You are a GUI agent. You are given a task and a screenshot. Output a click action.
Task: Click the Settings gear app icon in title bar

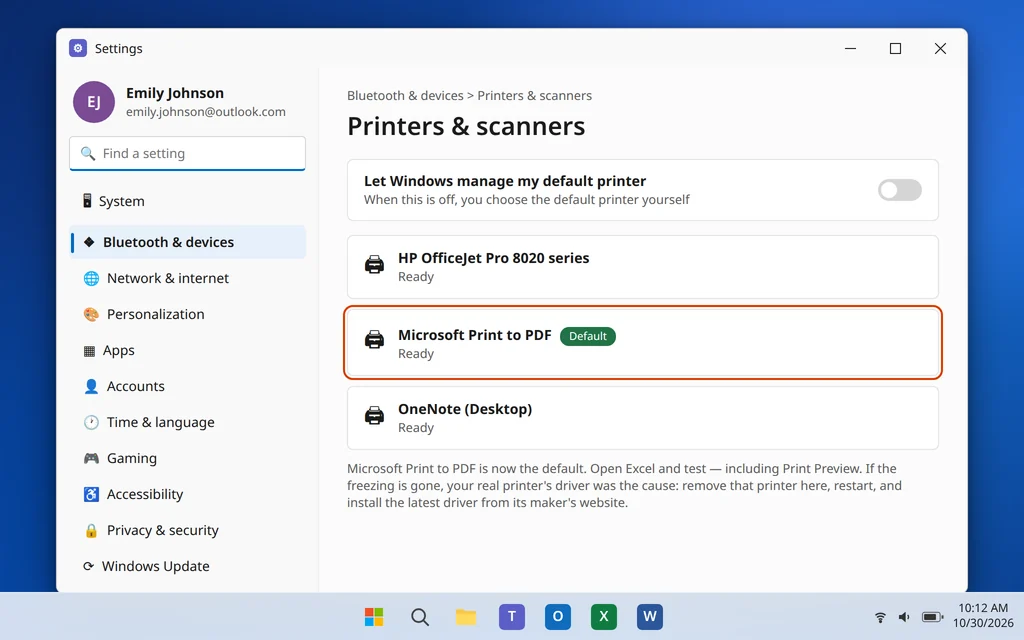coord(78,48)
